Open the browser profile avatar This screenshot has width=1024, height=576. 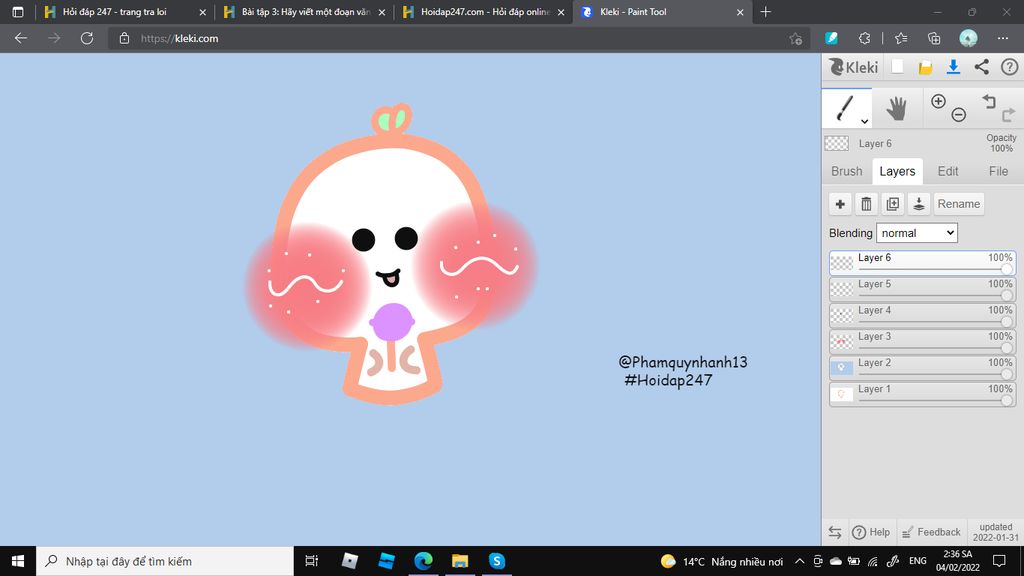[968, 39]
